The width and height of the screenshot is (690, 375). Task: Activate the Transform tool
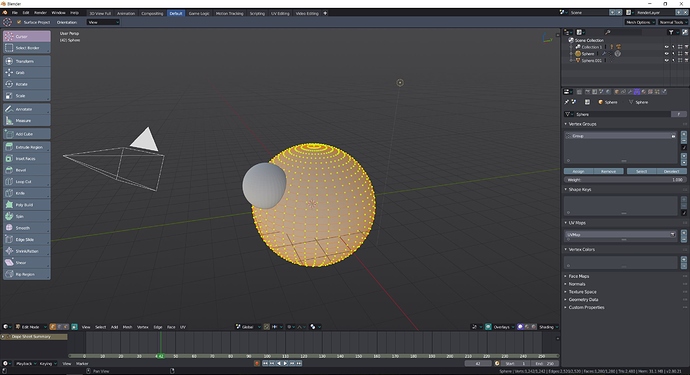27,61
